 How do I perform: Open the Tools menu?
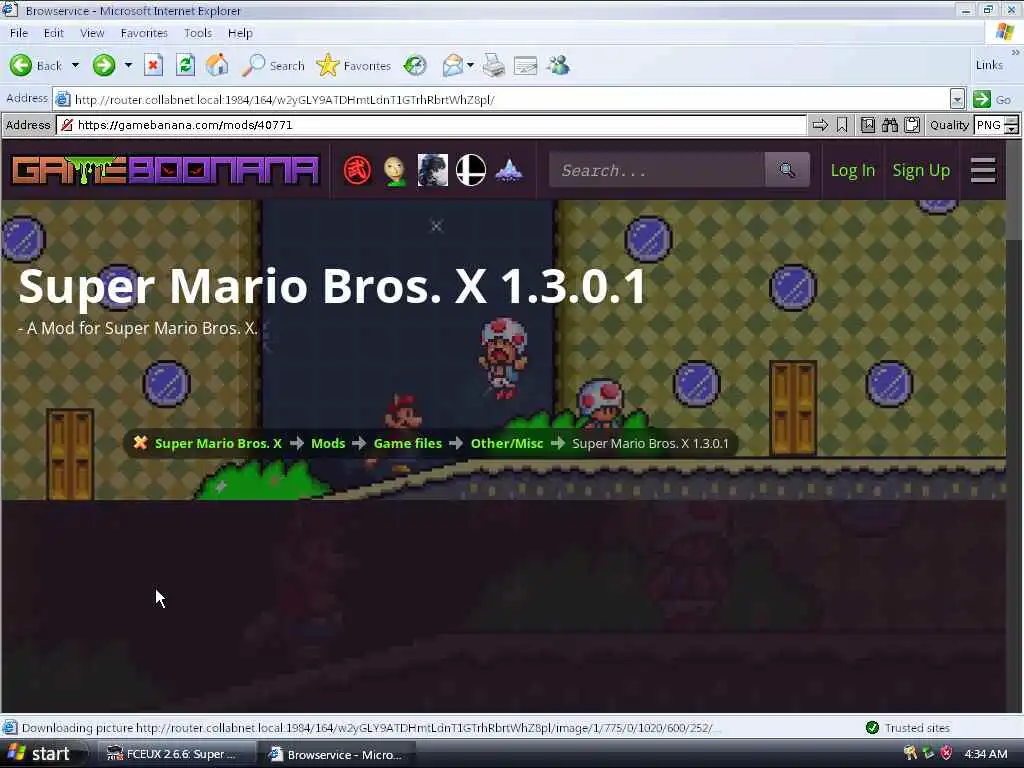[198, 33]
